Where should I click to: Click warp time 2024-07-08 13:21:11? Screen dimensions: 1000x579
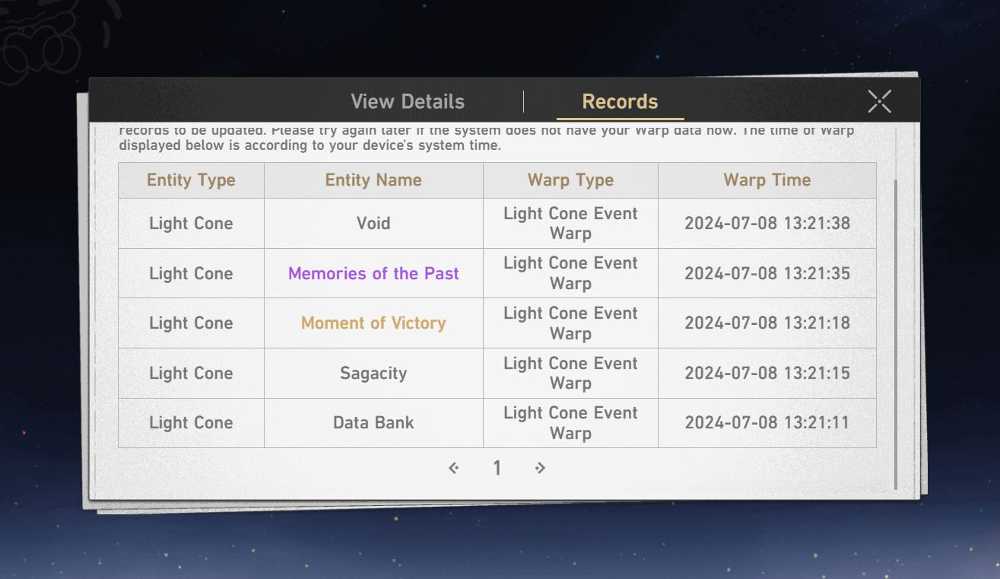(767, 423)
